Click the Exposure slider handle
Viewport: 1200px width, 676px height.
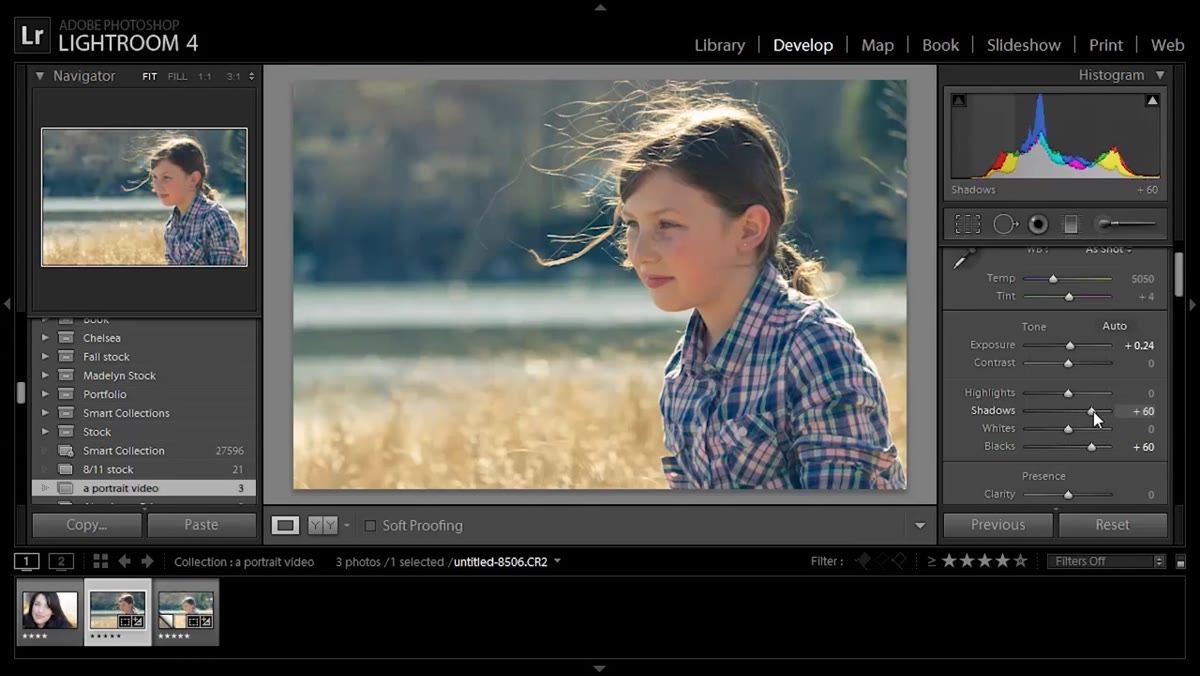coord(1069,345)
